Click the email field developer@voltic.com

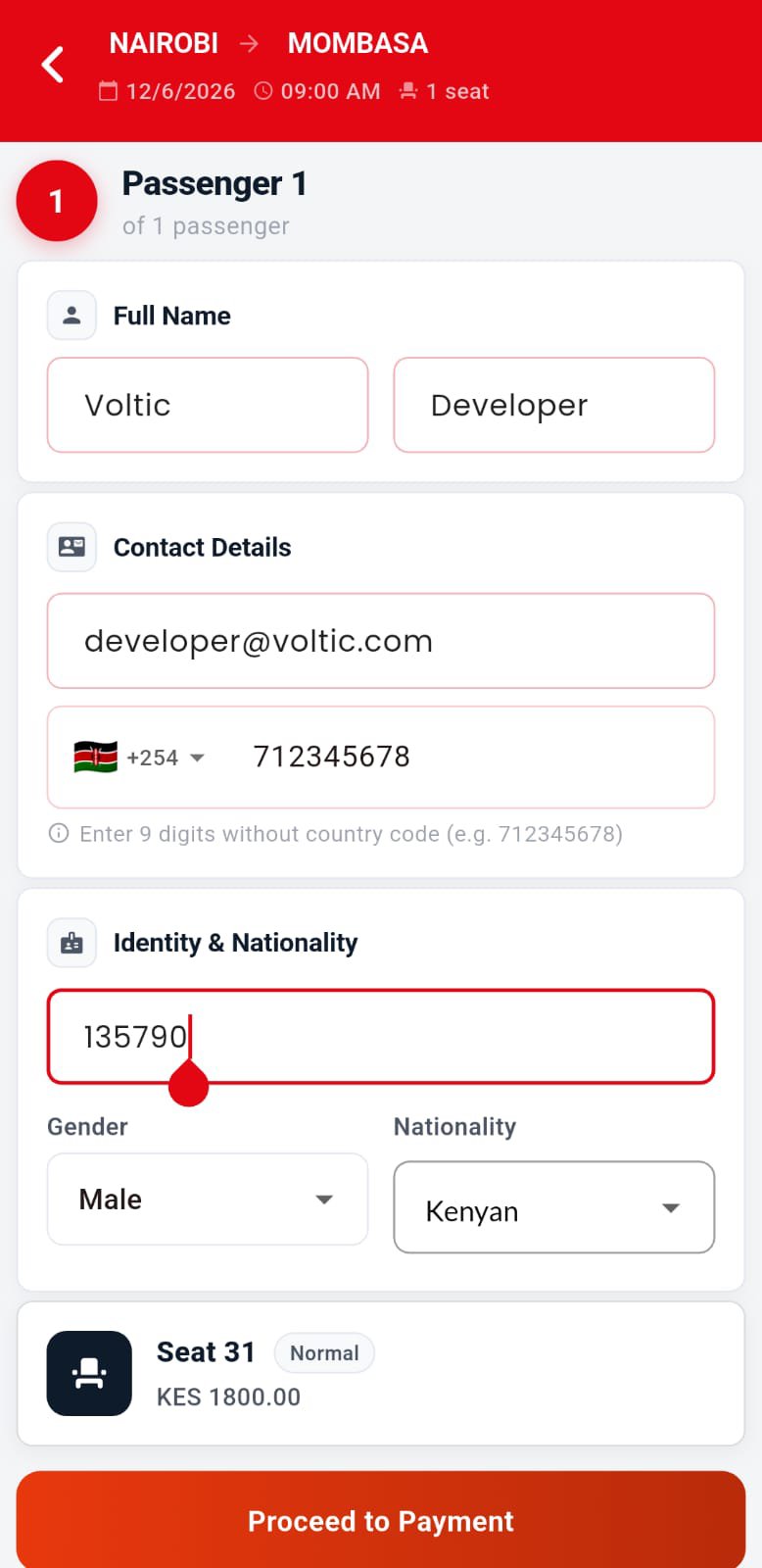(381, 641)
